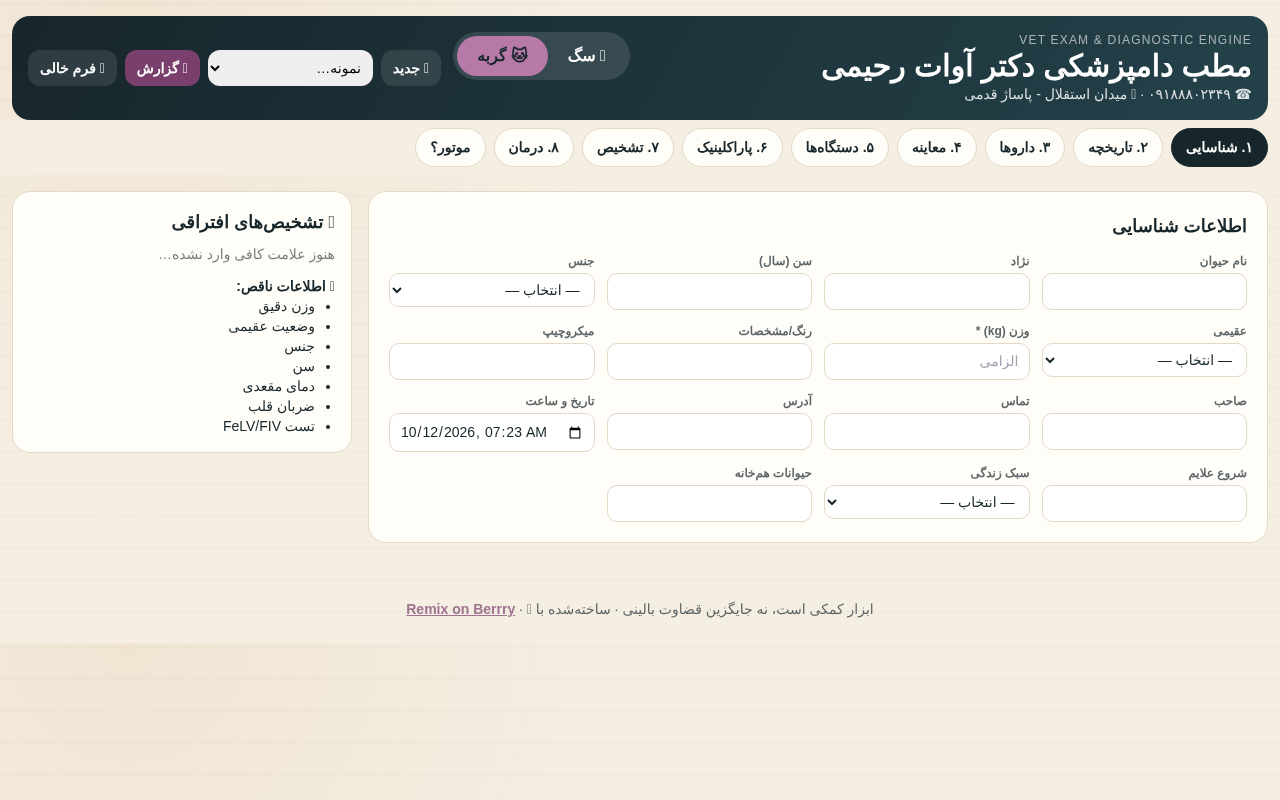Expand the جنس sex dropdown
The width and height of the screenshot is (1280, 800).
(492, 290)
